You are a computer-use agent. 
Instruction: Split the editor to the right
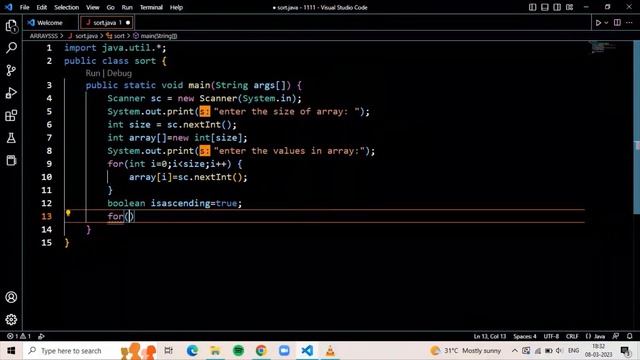point(617,23)
